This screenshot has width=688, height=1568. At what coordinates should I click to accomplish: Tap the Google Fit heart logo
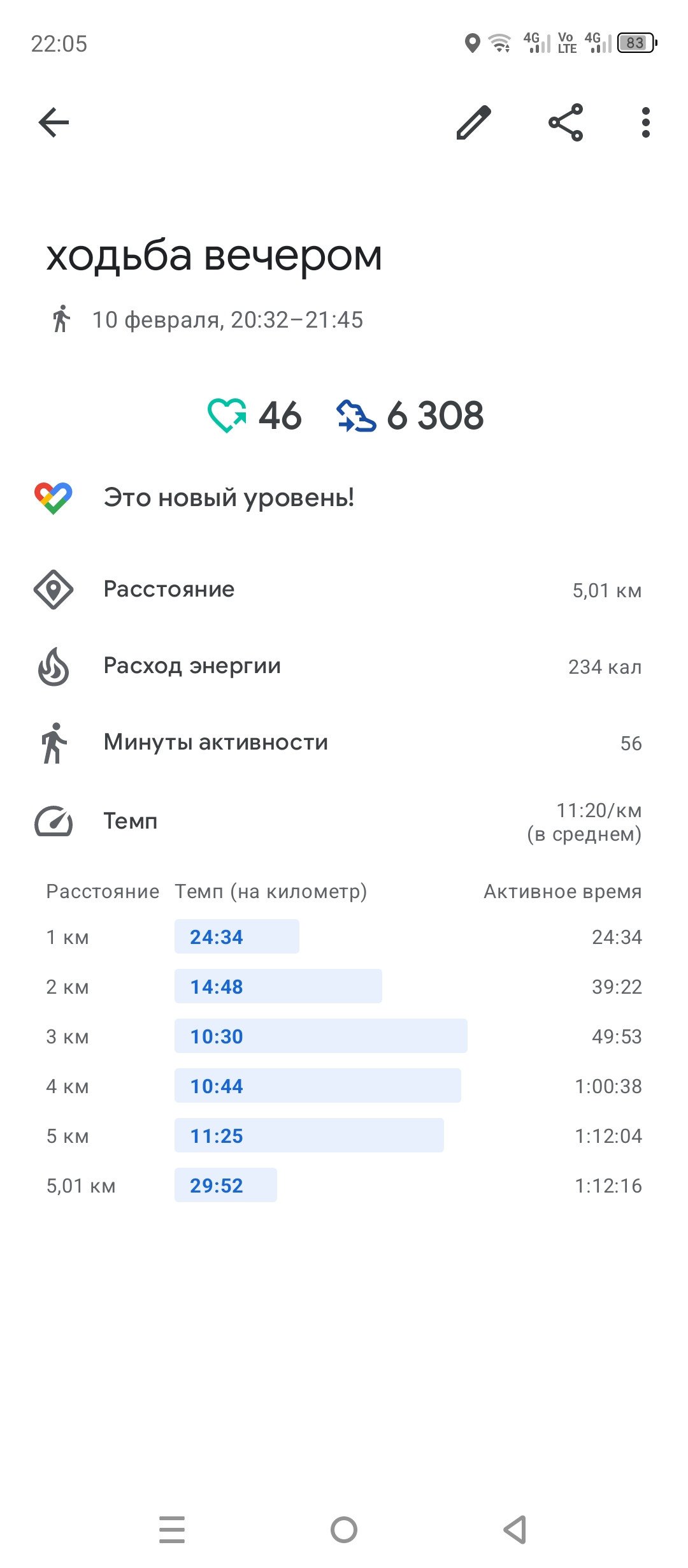(x=54, y=498)
